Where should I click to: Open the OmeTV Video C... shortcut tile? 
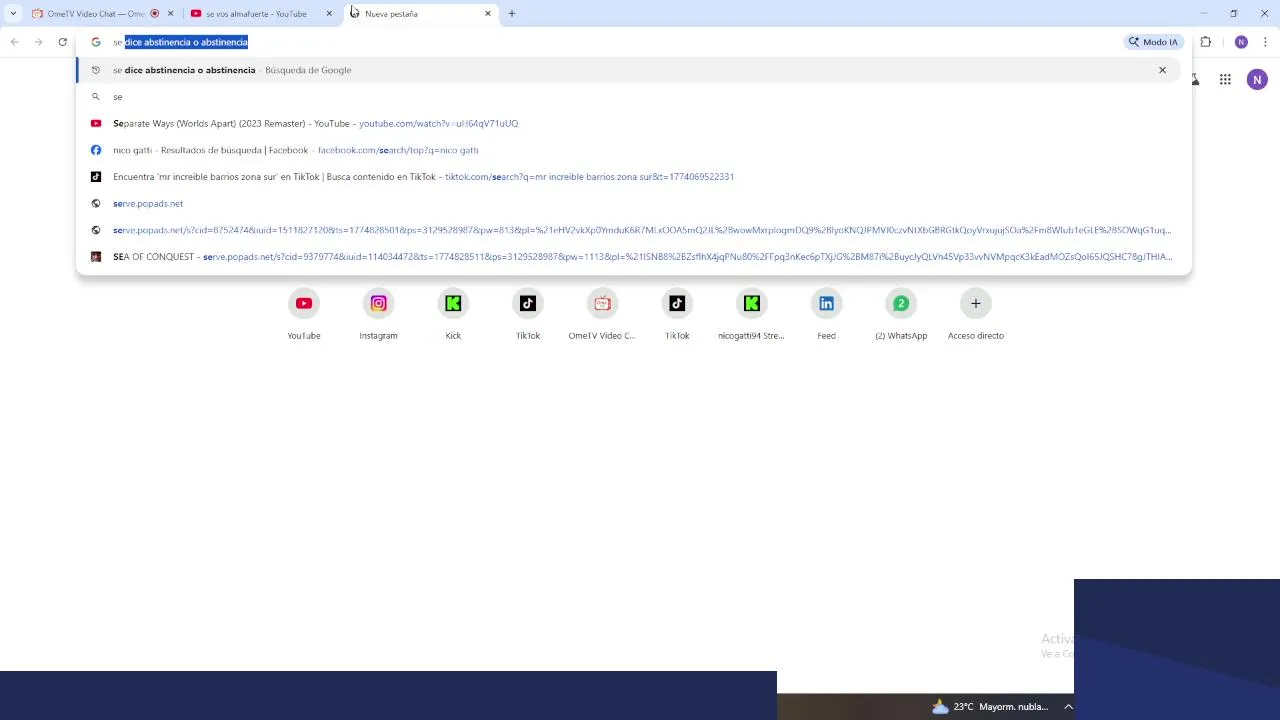click(602, 315)
